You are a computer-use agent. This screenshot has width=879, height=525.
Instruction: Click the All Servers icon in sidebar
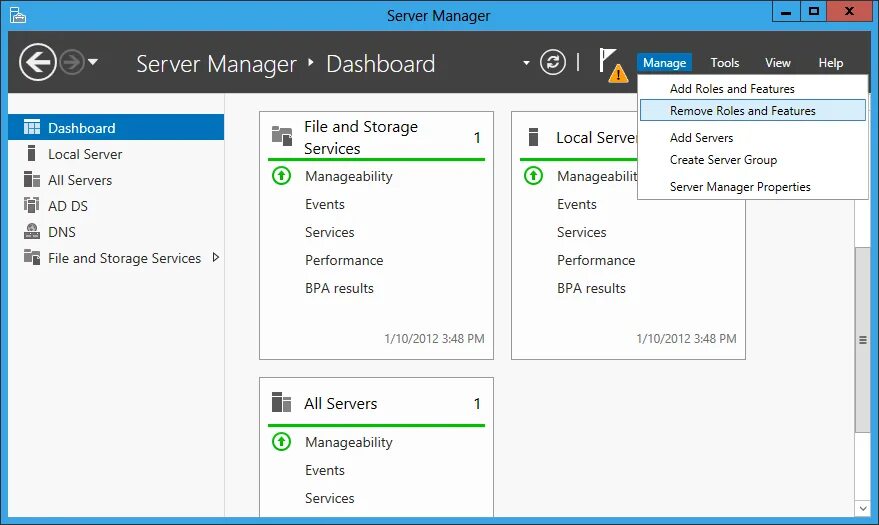tap(32, 179)
